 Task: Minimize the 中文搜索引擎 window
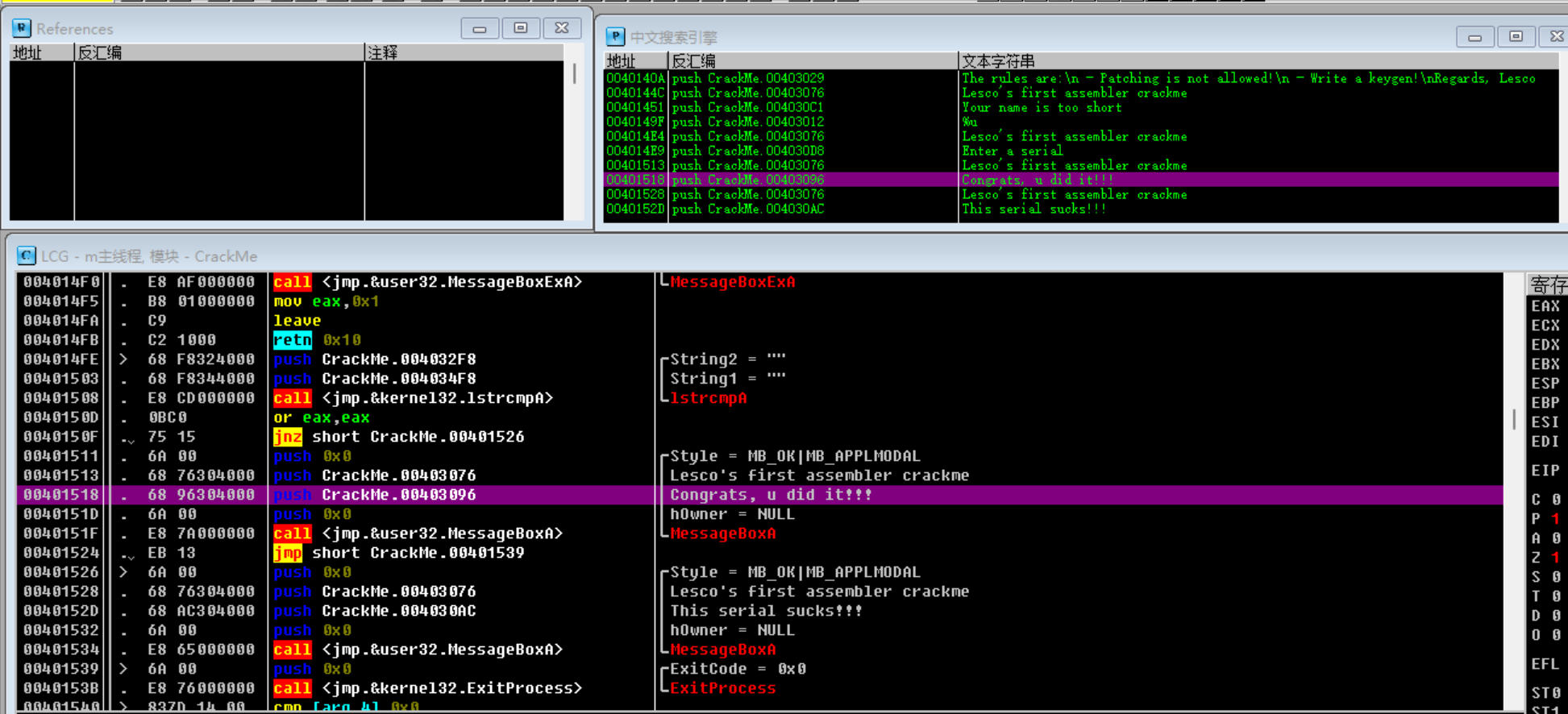[1474, 37]
